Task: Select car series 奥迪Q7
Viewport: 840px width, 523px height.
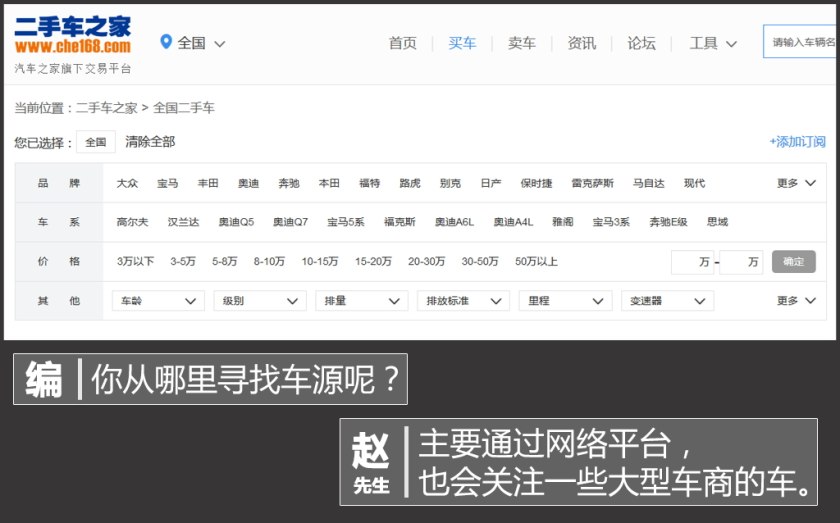Action: (290, 222)
